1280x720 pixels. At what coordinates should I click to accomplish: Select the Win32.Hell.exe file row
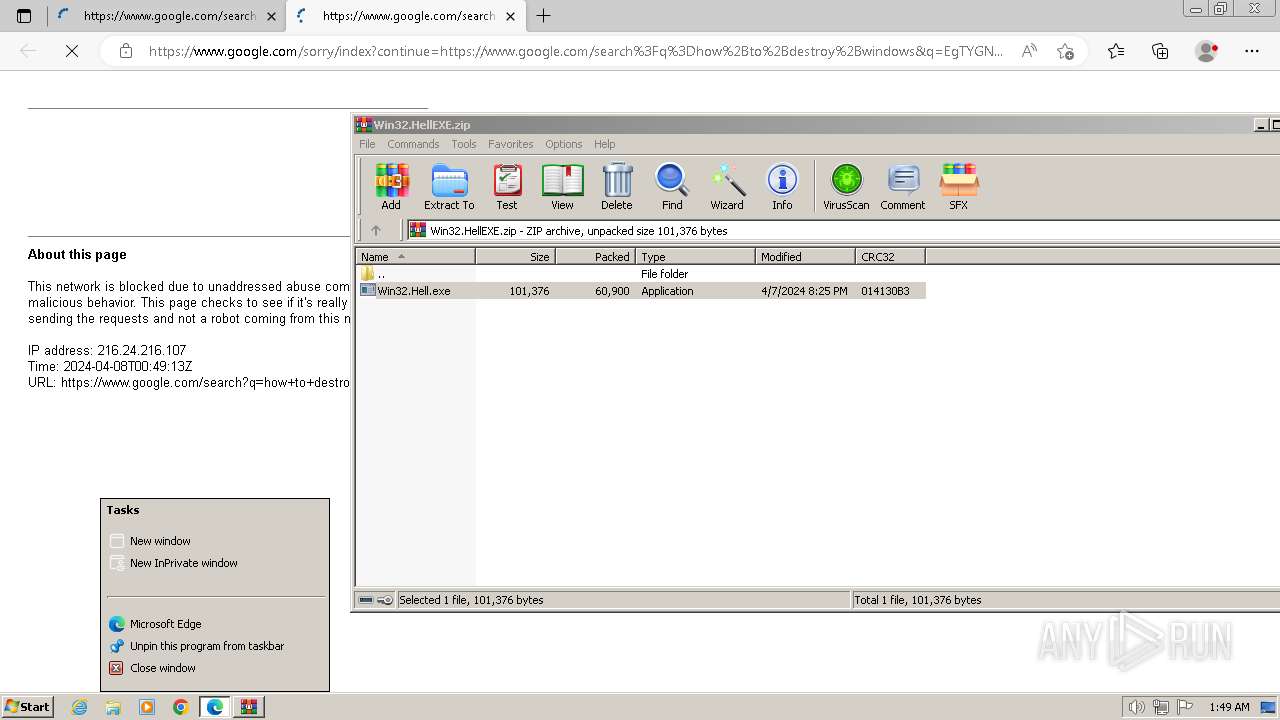pos(640,291)
